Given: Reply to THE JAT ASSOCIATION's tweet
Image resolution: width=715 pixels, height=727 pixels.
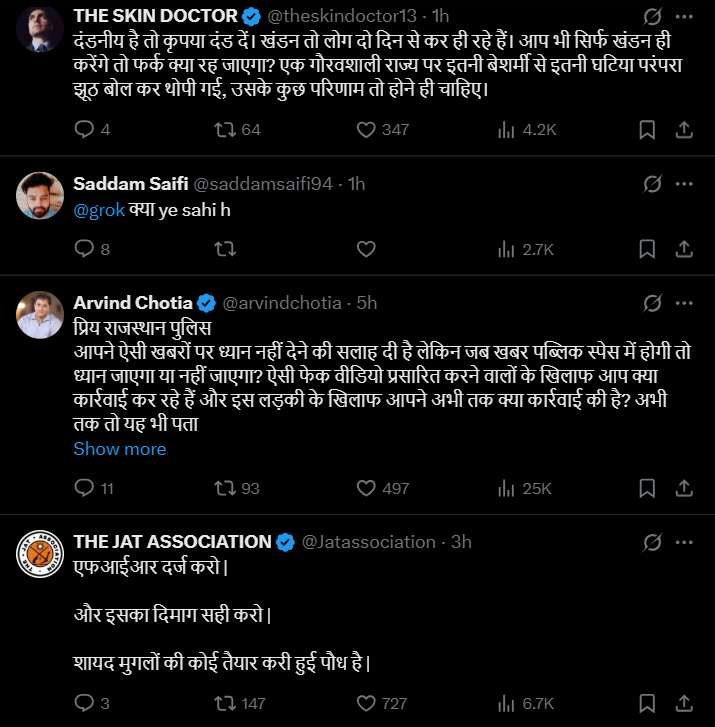Looking at the screenshot, I should tap(84, 703).
